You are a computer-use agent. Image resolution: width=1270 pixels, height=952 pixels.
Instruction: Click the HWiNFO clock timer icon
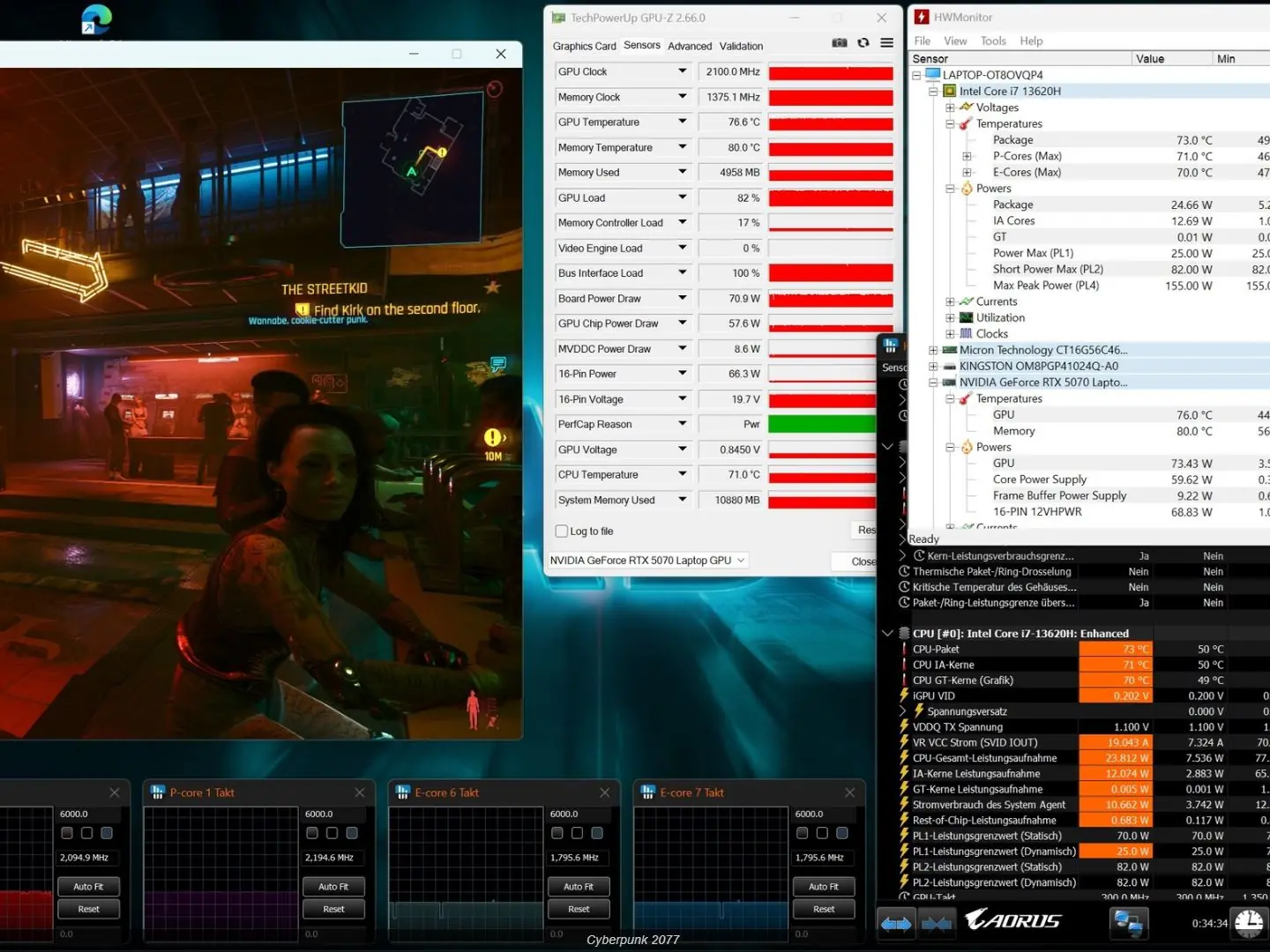(1248, 923)
